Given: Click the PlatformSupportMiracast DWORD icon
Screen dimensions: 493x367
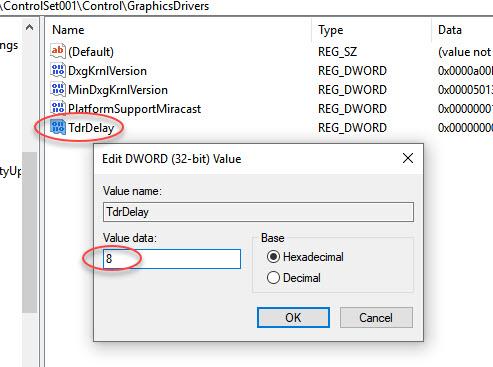Looking at the screenshot, I should (58, 108).
